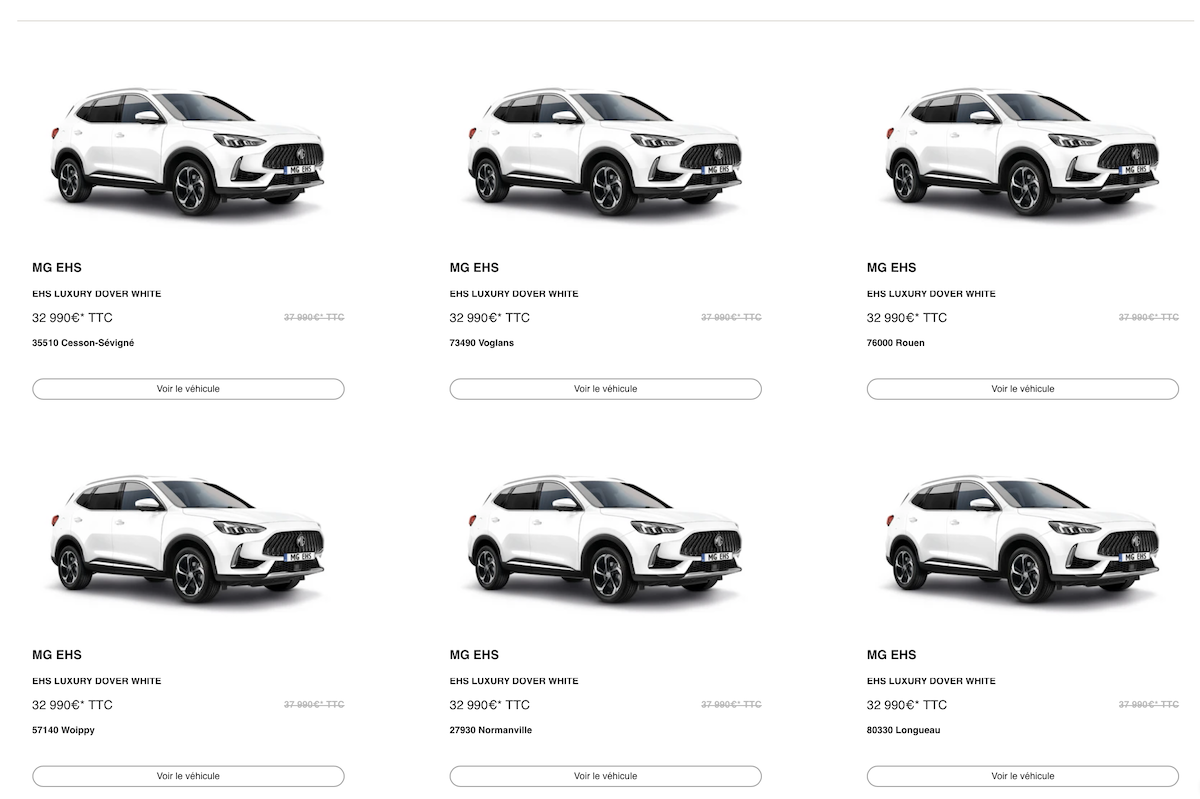
Task: Click the 'MG EHS' title of the Cesson-Sévigné car
Action: 56,268
